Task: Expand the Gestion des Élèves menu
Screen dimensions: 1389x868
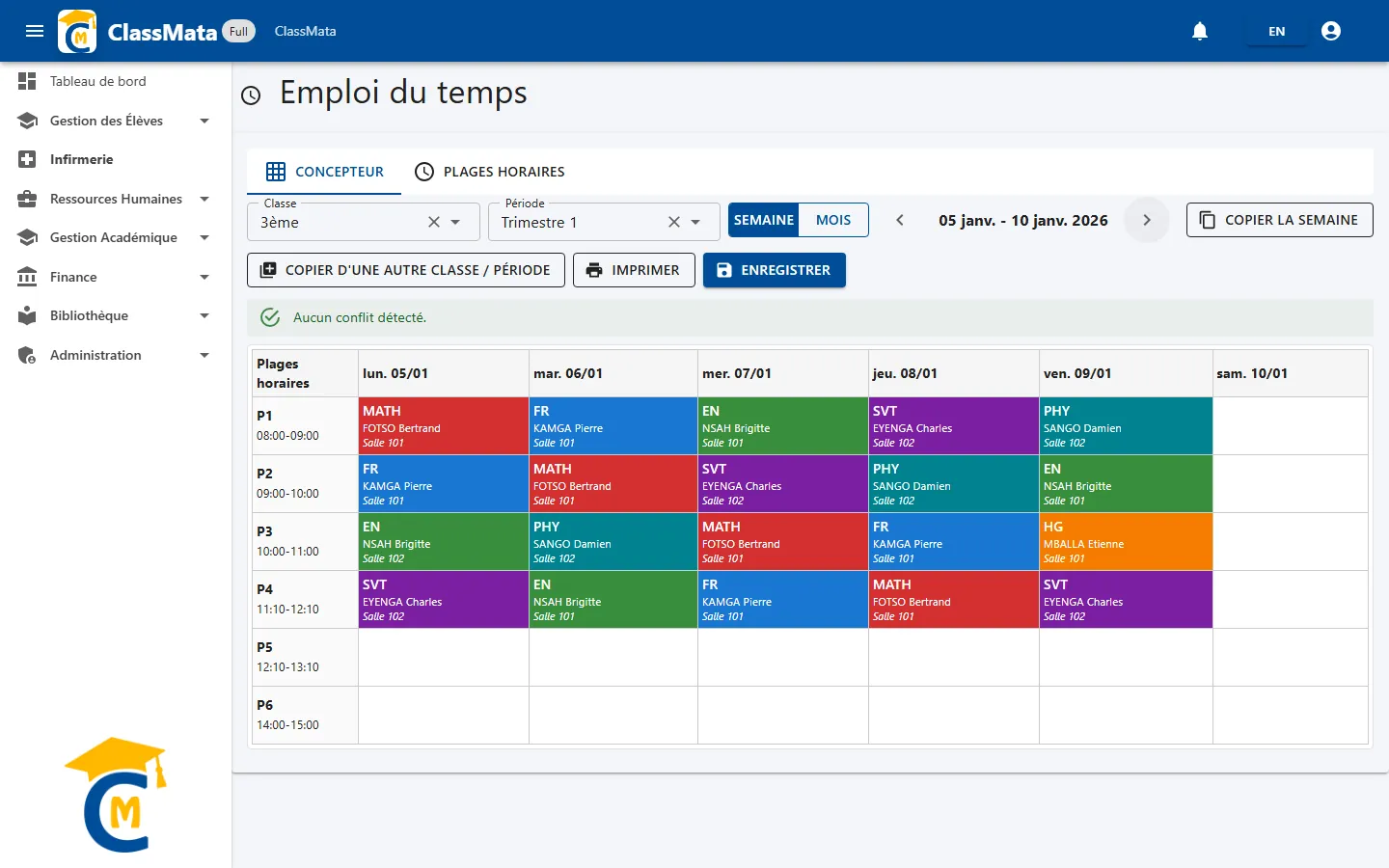Action: 116,121
